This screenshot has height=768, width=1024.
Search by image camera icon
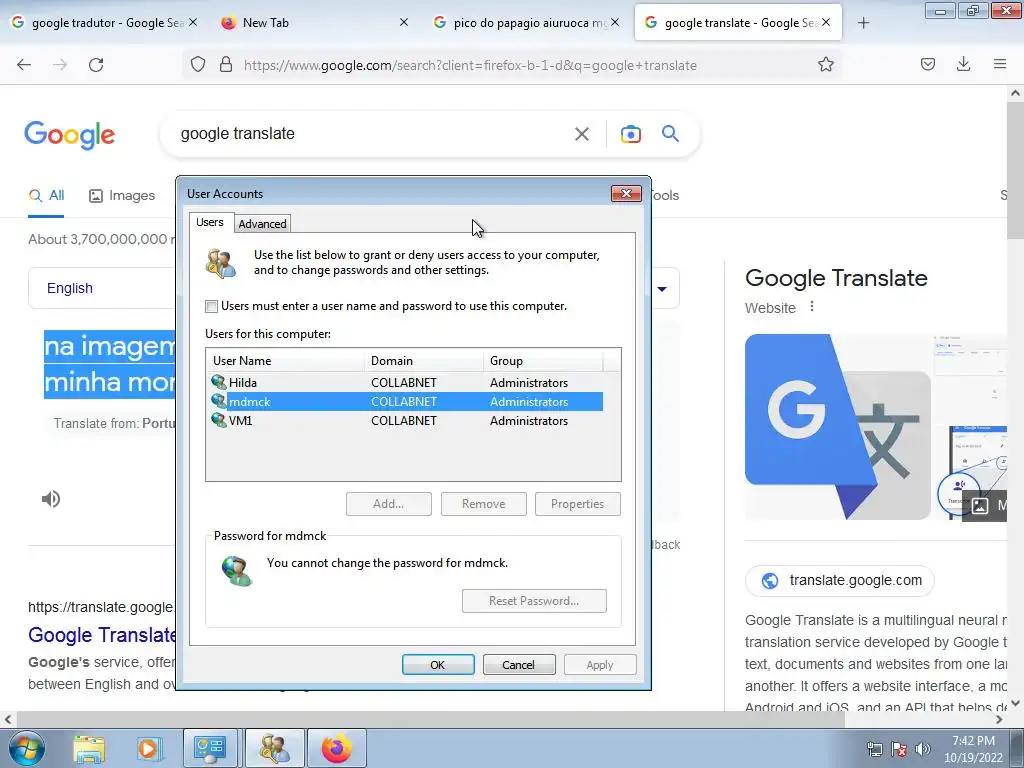tap(630, 134)
